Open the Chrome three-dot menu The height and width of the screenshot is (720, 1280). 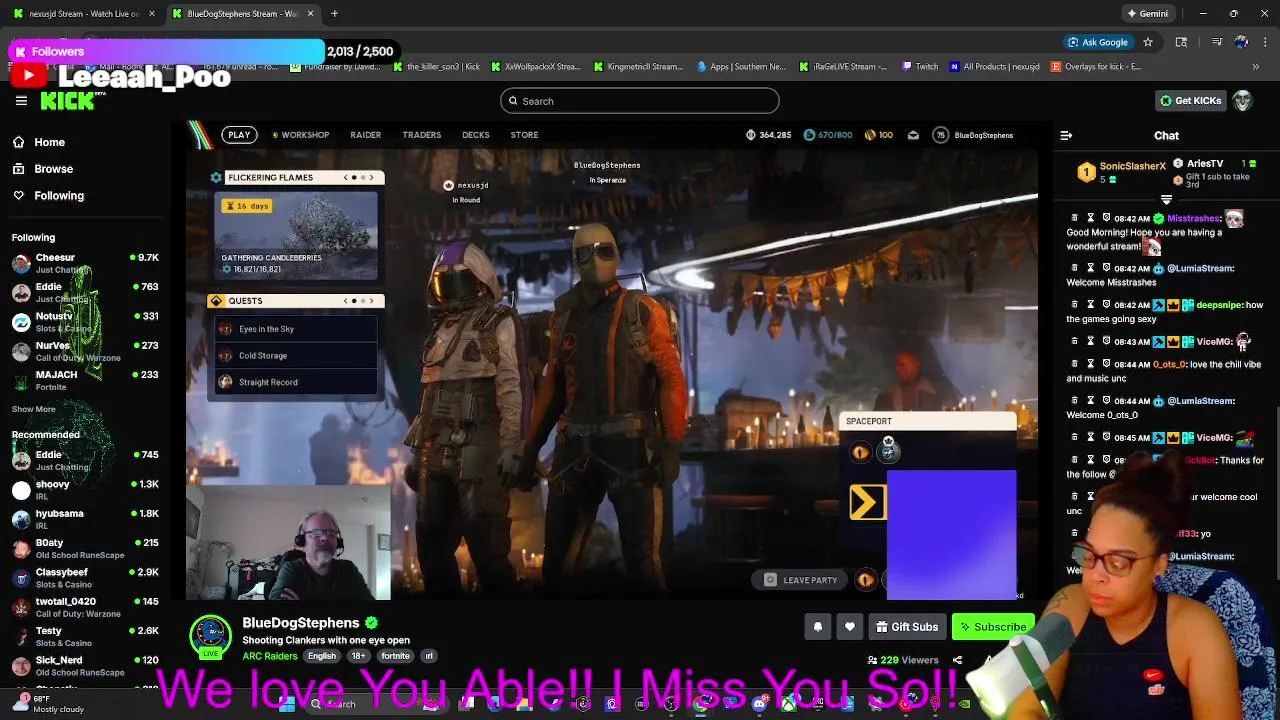point(1264,42)
